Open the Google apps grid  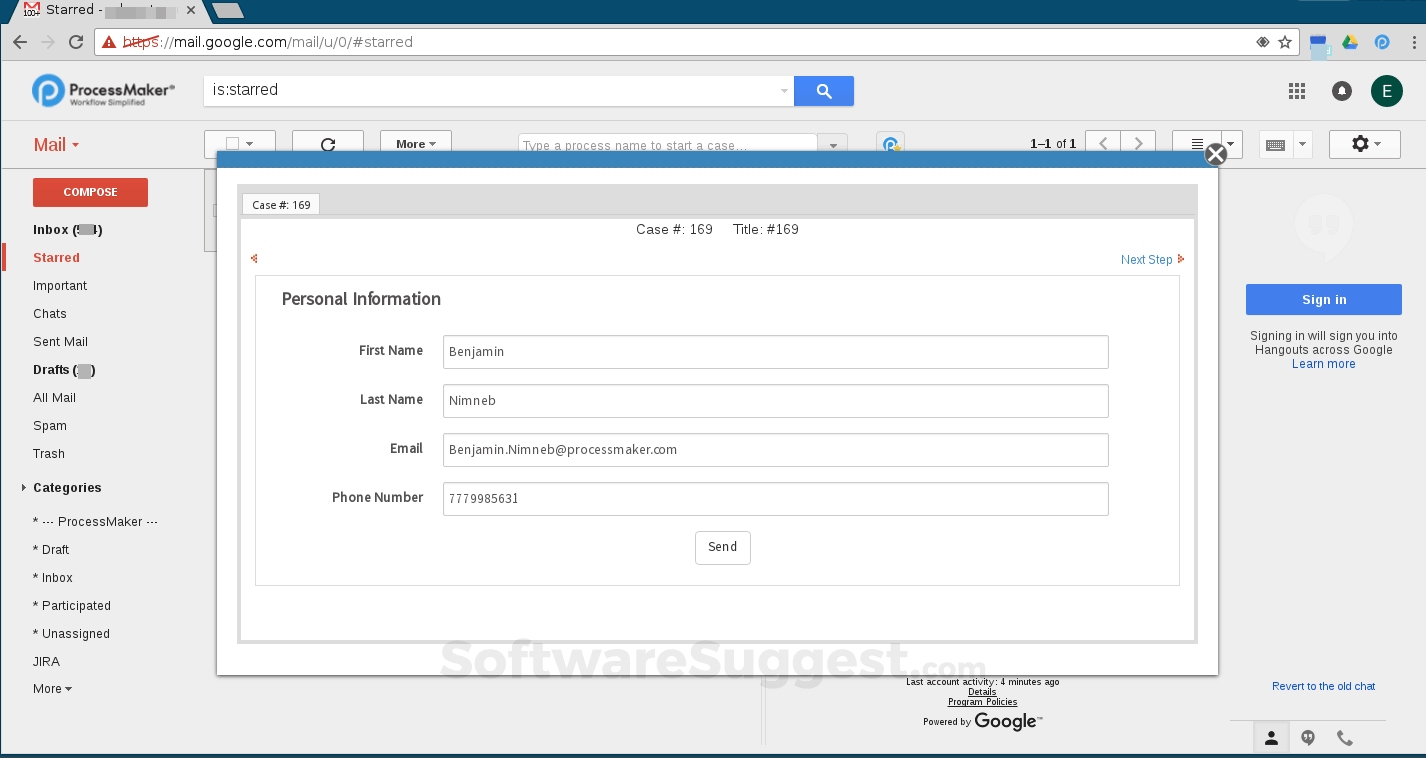(1296, 90)
